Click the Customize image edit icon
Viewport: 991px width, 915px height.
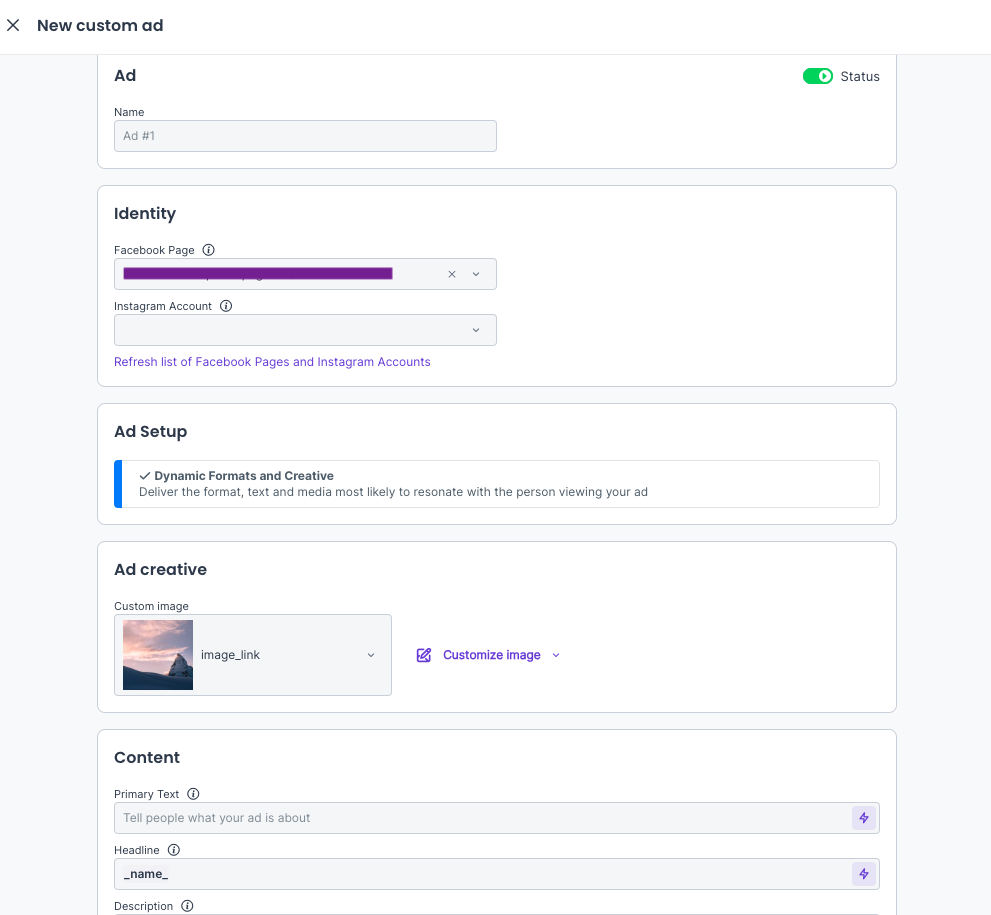[x=424, y=655]
